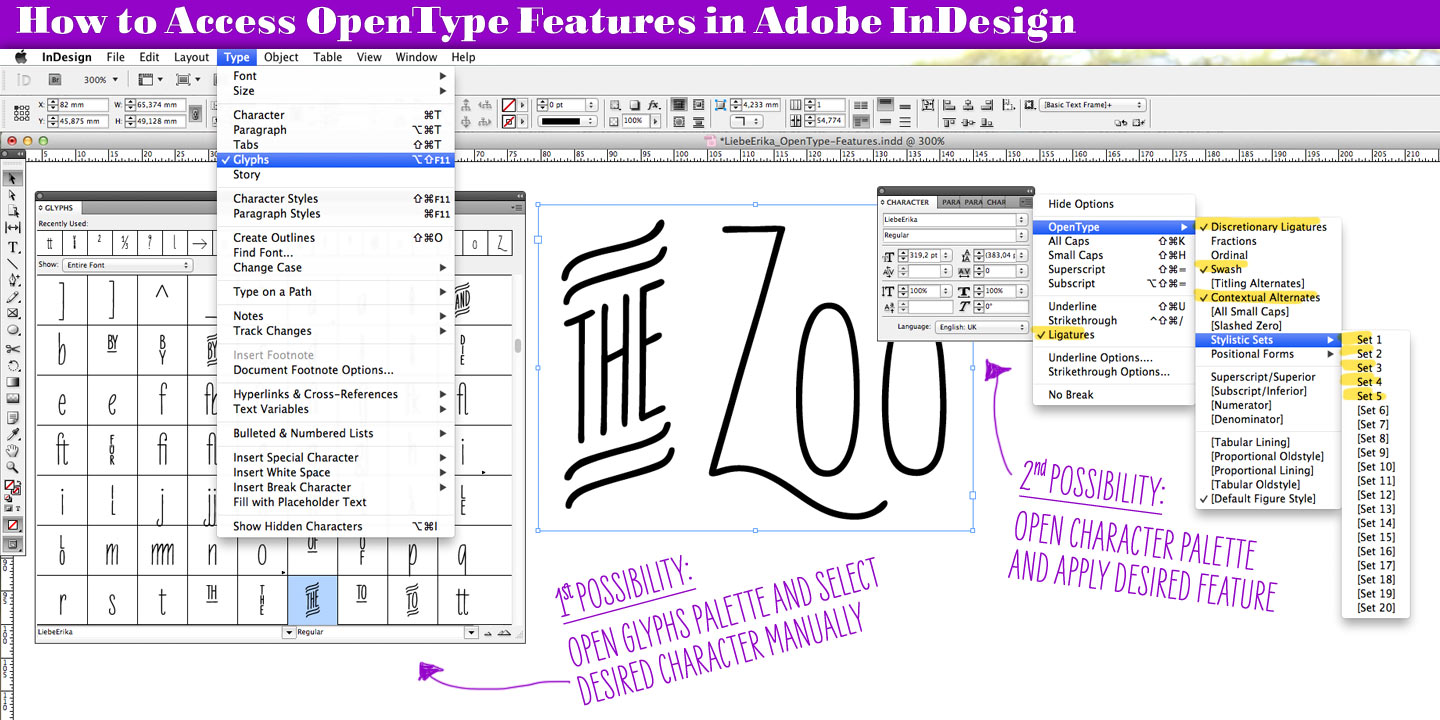Select the Direct Selection tool
1440x720 pixels.
tap(13, 195)
